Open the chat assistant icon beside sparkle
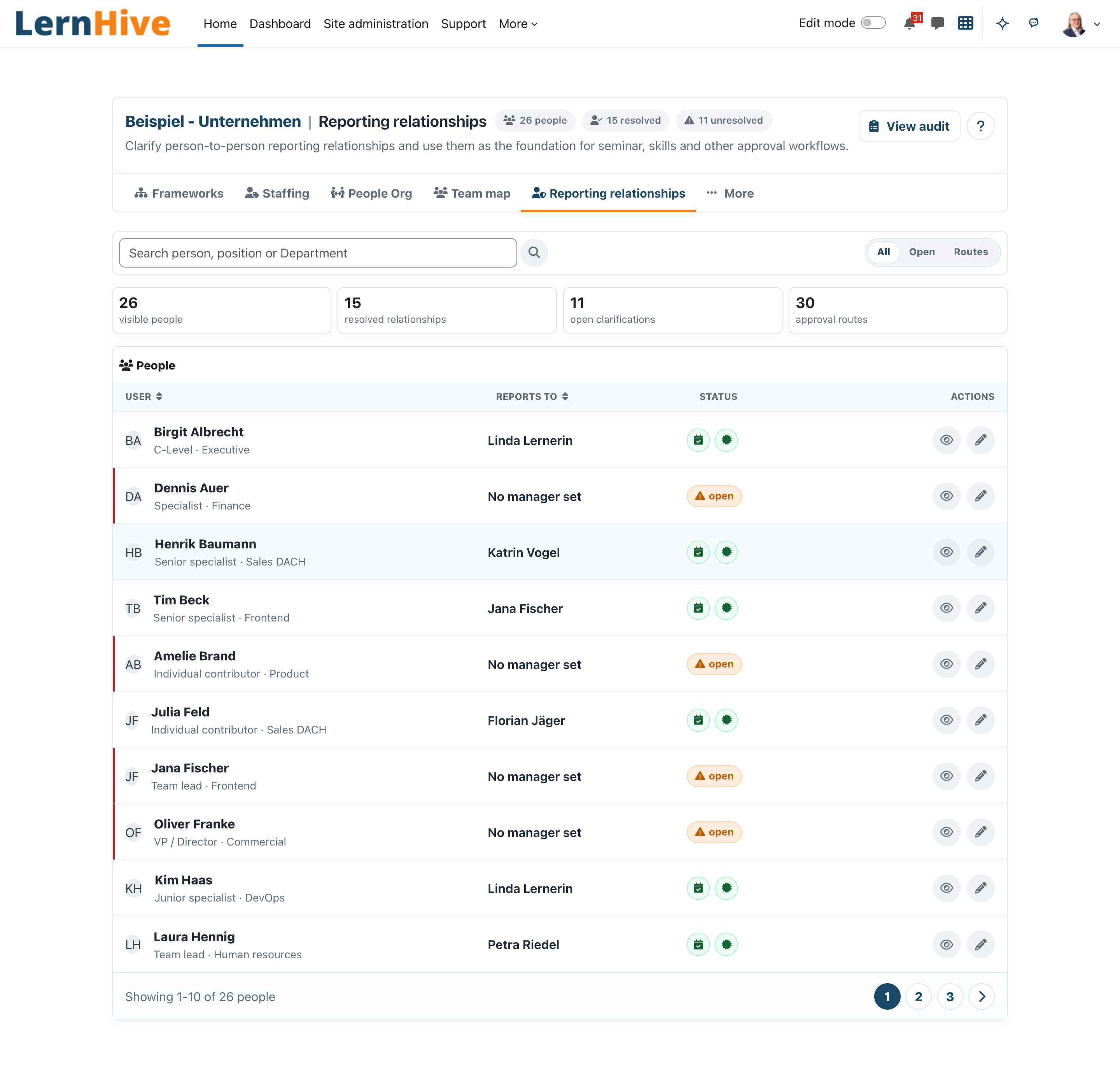Image resolution: width=1120 pixels, height=1089 pixels. [1033, 23]
